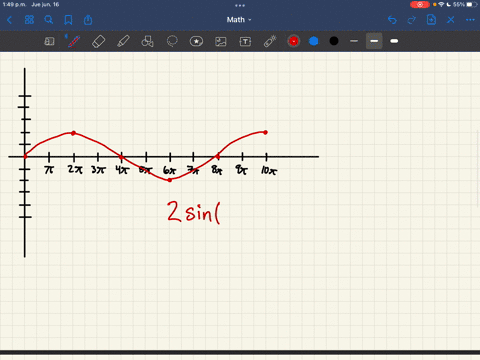Choose the blue pen color
480x360 pixels.
pyautogui.click(x=314, y=41)
